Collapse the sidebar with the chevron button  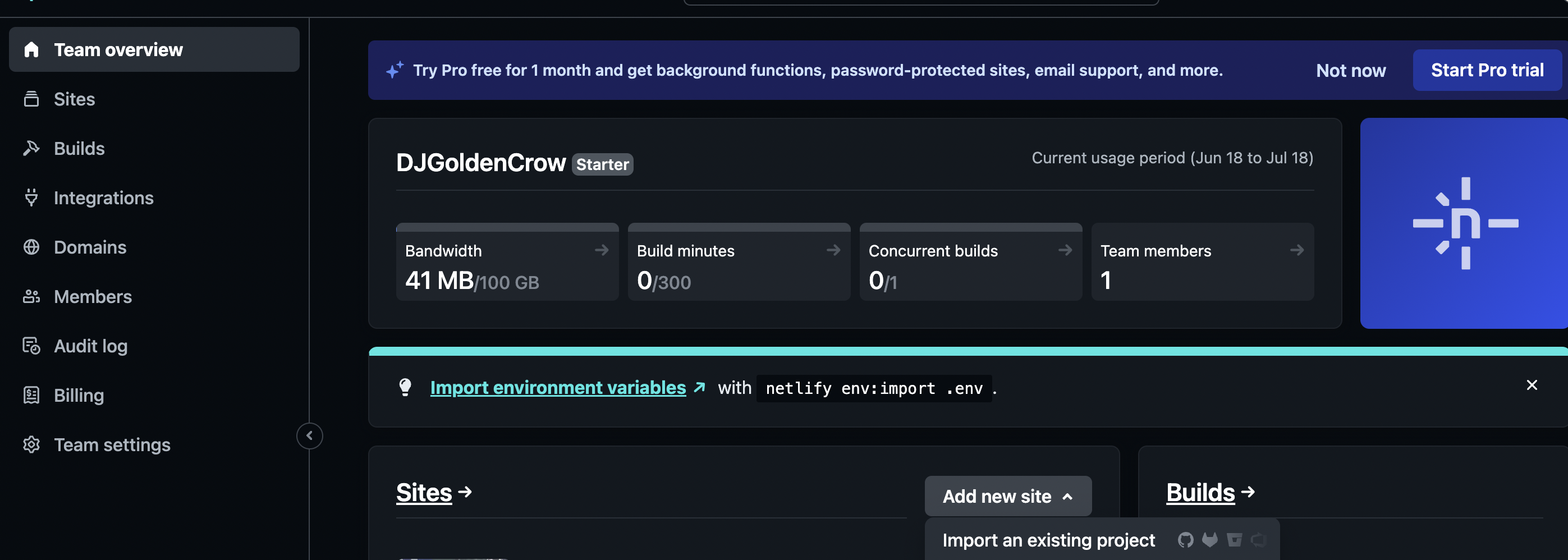[309, 436]
